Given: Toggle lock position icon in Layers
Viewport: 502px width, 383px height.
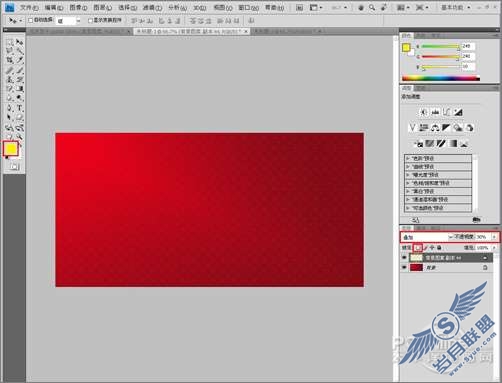Looking at the screenshot, I should [x=432, y=248].
